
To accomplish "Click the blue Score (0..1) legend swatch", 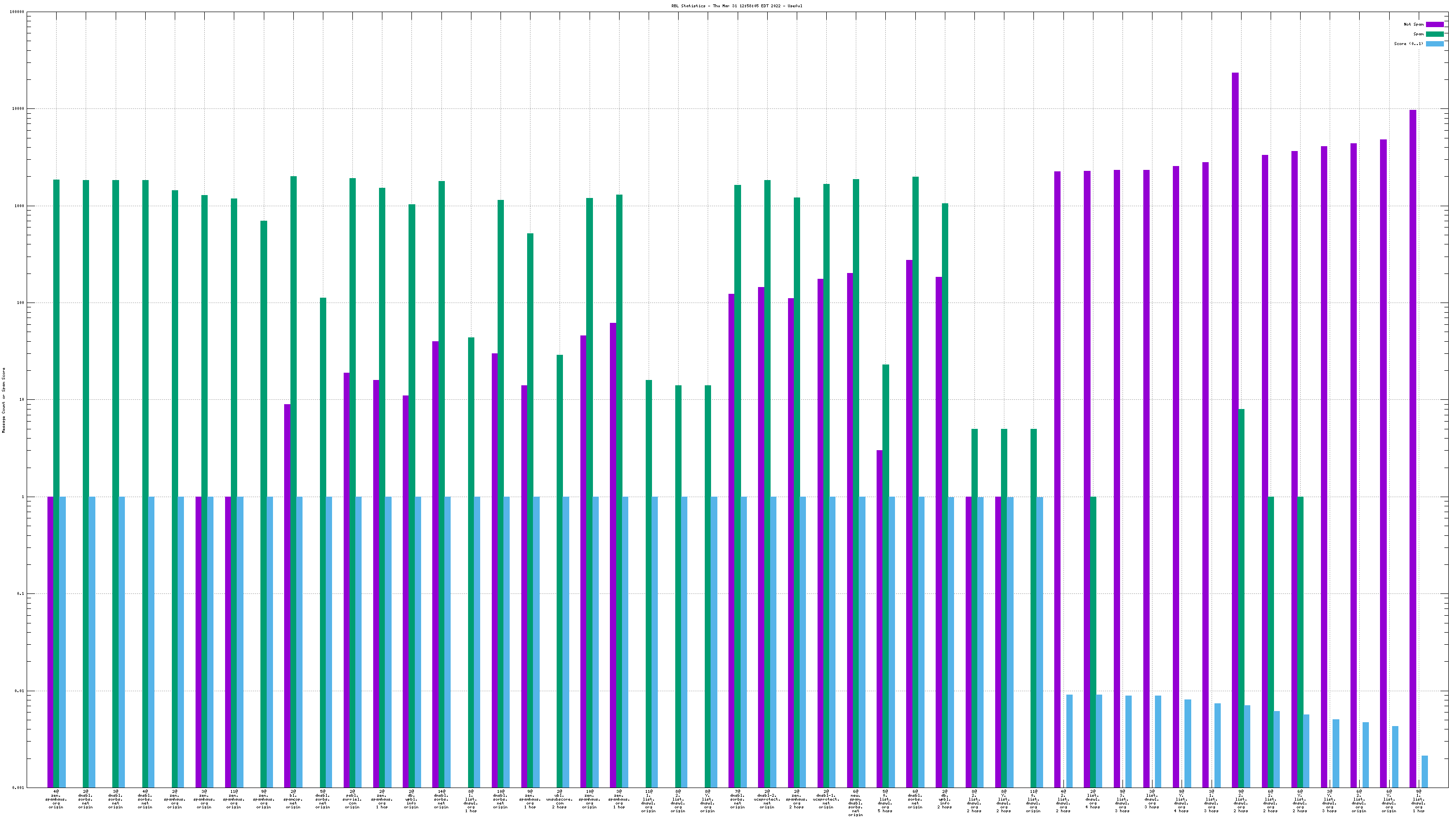I will tap(1435, 44).
